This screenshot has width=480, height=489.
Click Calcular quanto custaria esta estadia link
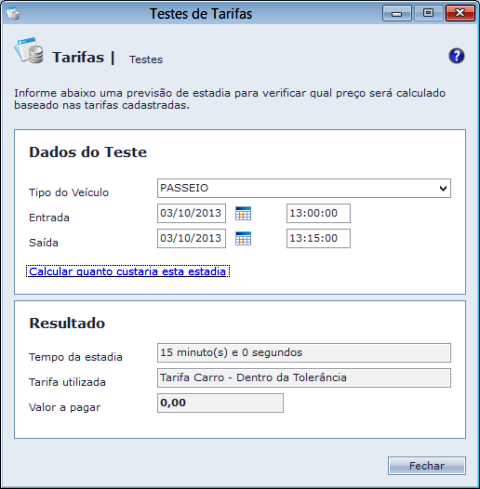pyautogui.click(x=128, y=271)
